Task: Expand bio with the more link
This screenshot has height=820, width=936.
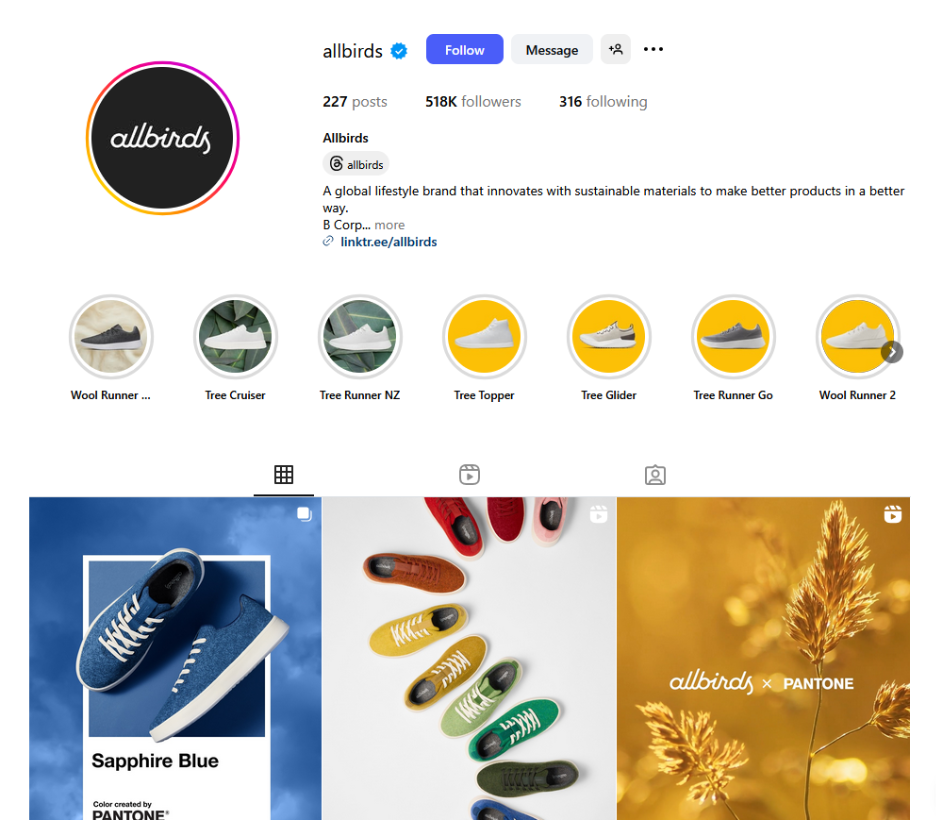Action: tap(389, 225)
